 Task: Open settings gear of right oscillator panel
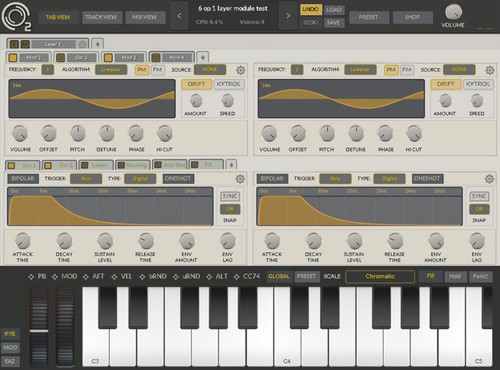pos(490,70)
